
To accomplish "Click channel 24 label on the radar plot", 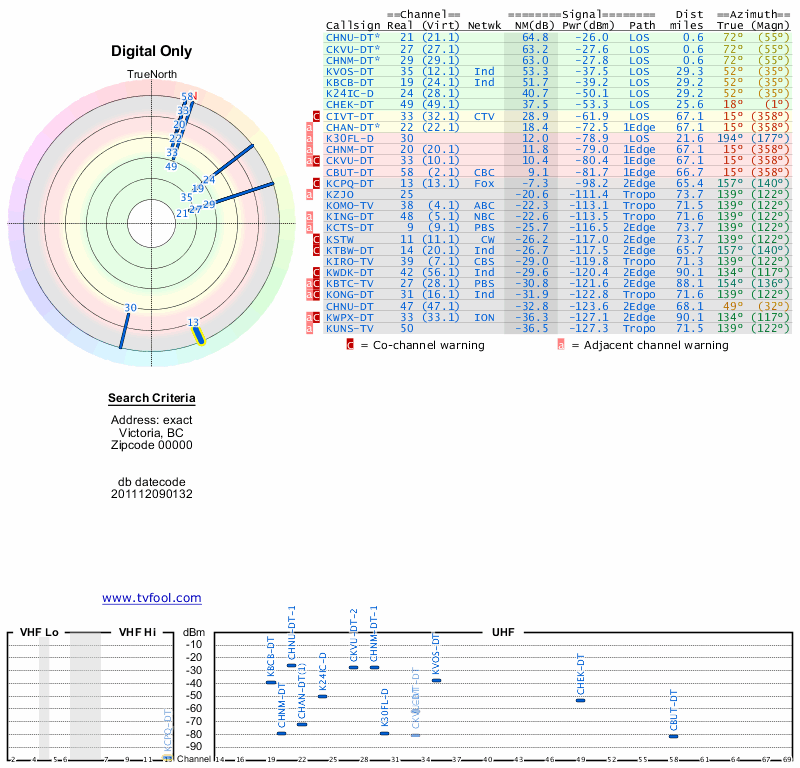I will 209,180.
